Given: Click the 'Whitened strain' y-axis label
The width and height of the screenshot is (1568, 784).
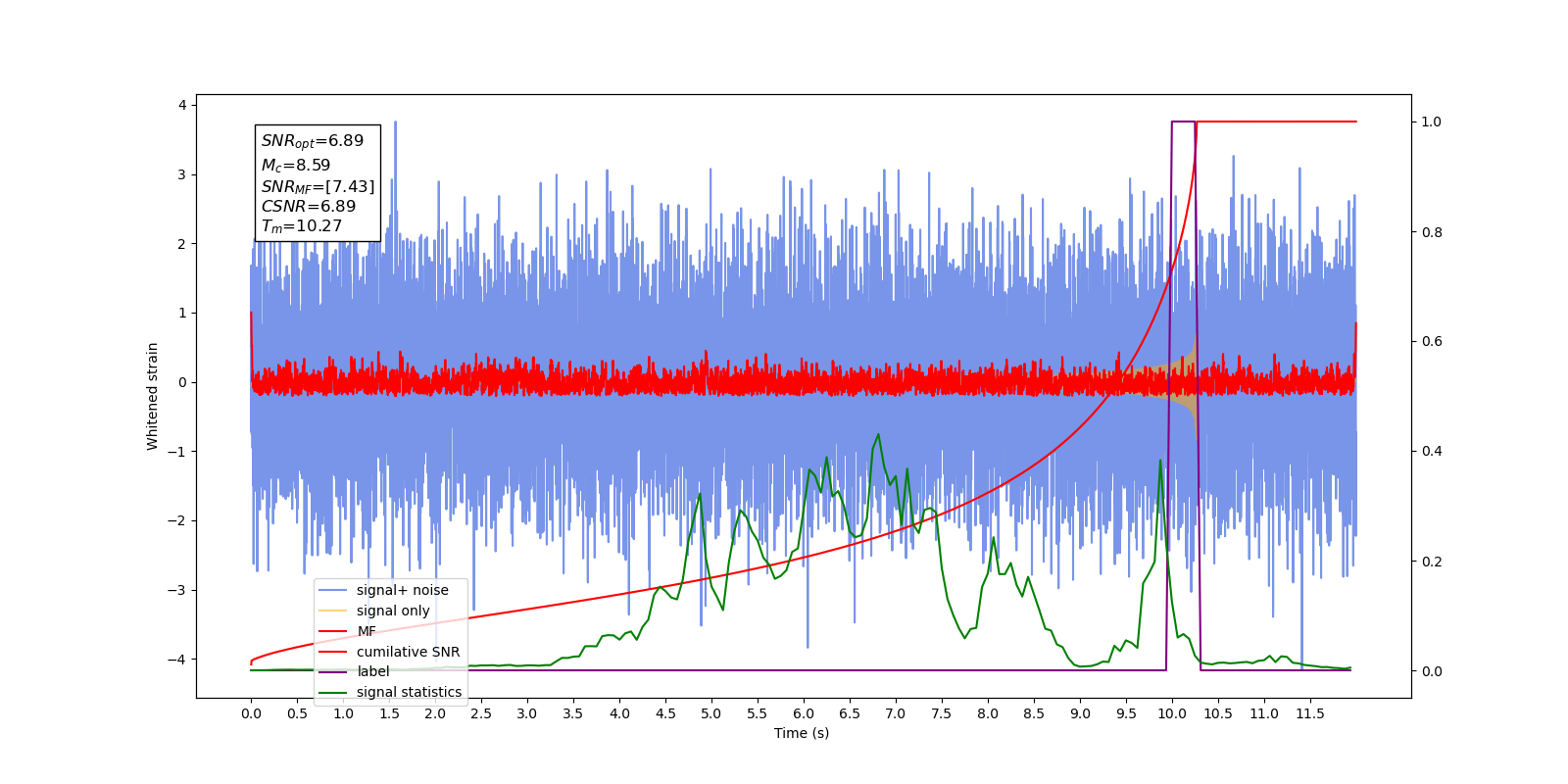Looking at the screenshot, I should click(x=153, y=396).
